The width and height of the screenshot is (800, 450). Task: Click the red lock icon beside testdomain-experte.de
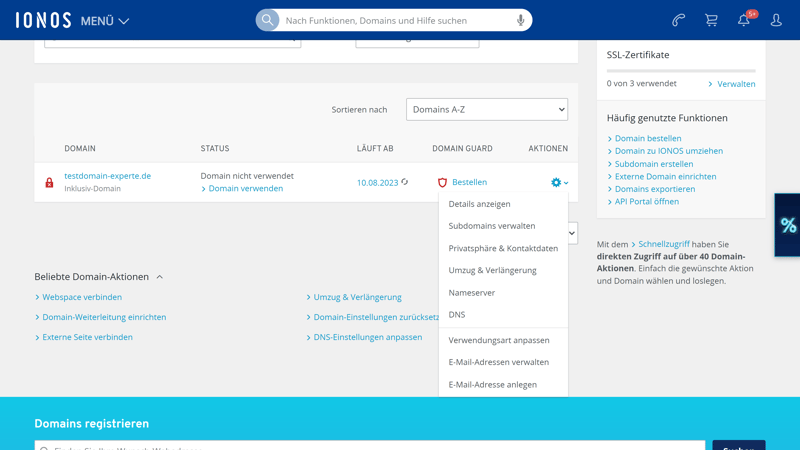49,183
